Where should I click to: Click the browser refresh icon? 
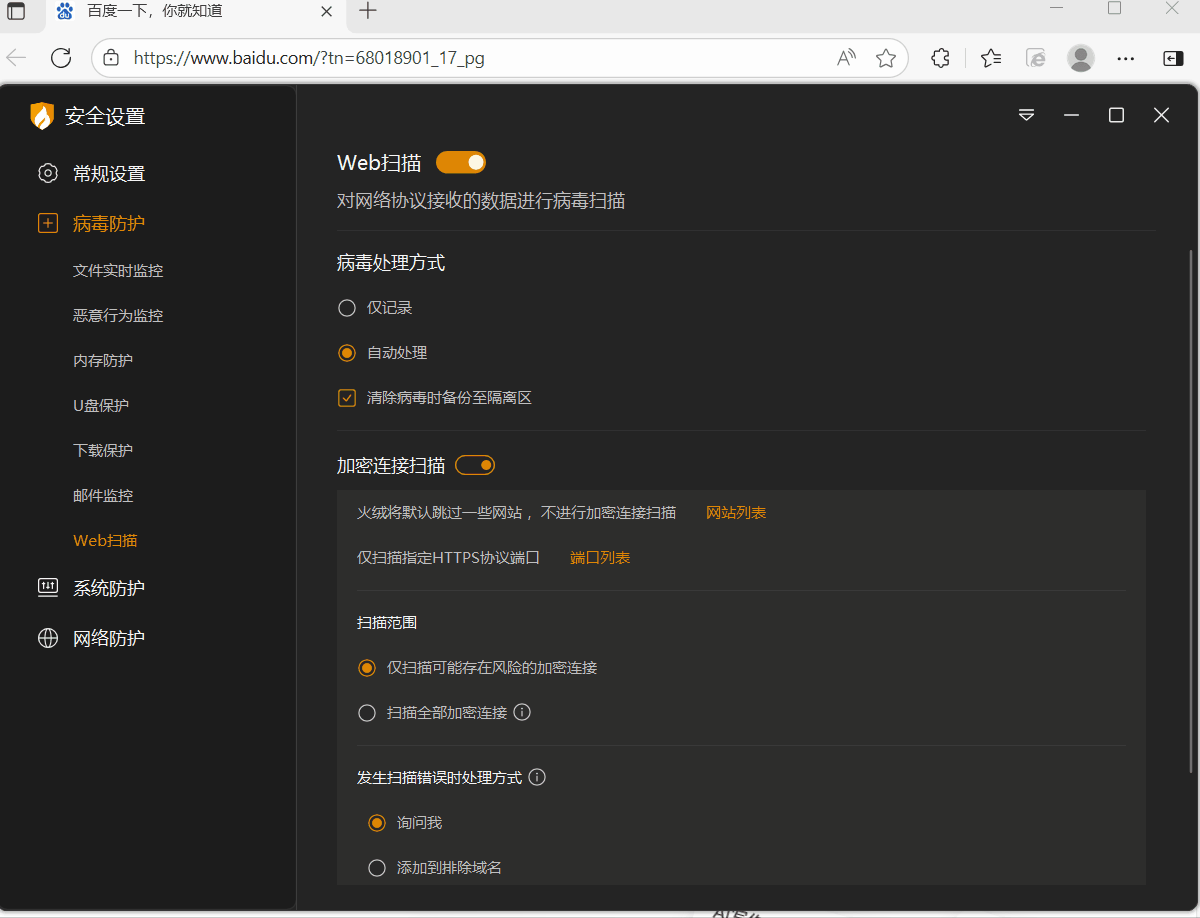click(61, 58)
